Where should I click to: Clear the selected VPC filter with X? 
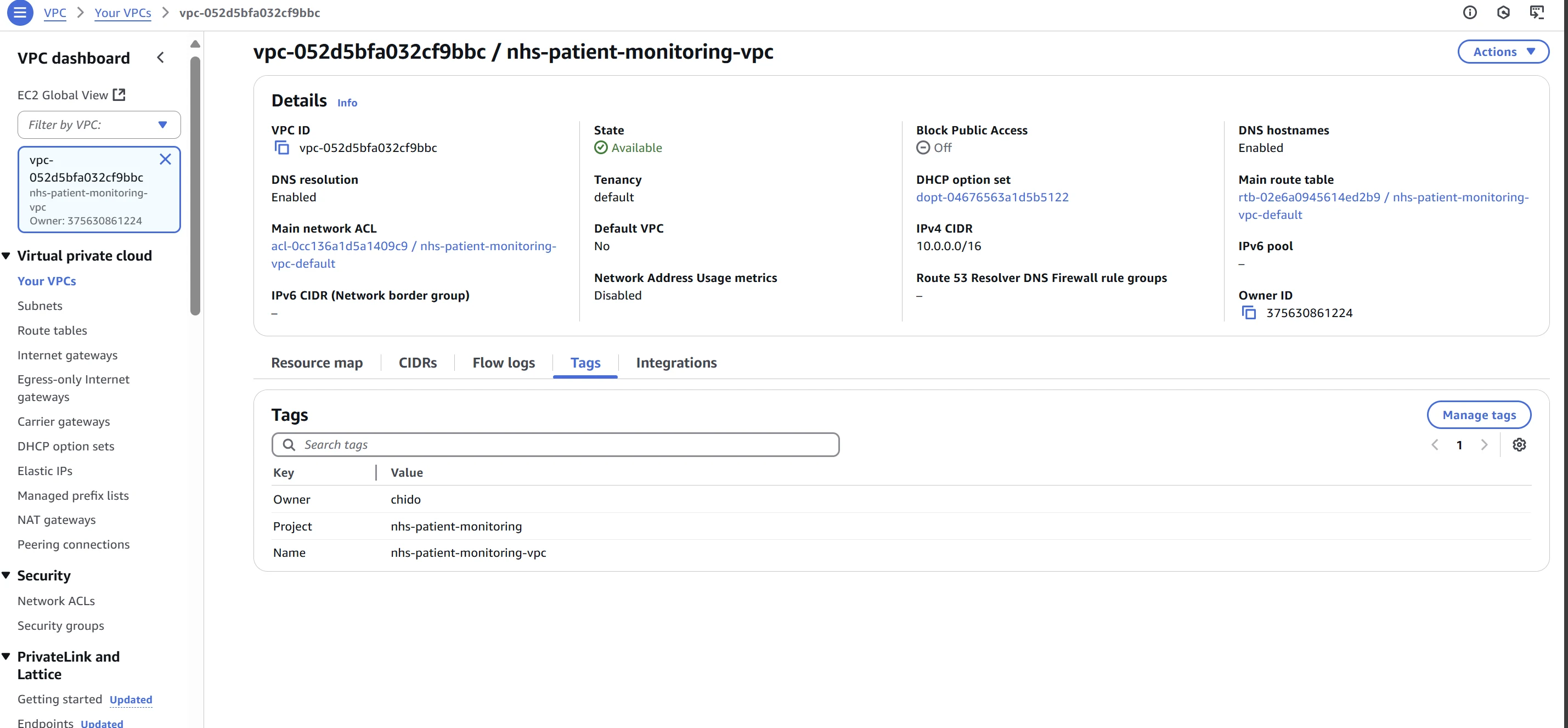point(165,160)
